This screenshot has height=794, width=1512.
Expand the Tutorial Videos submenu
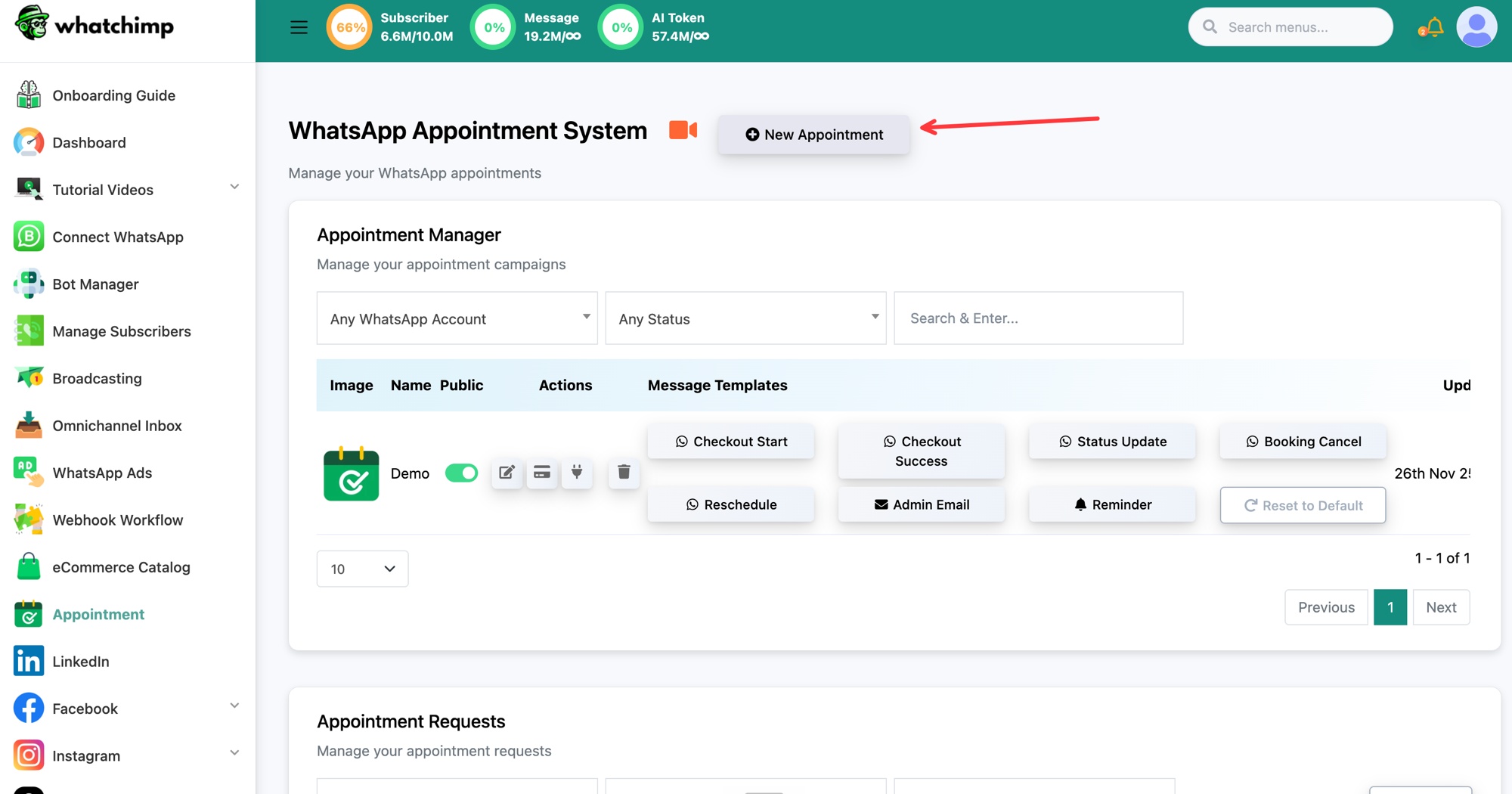pyautogui.click(x=234, y=187)
